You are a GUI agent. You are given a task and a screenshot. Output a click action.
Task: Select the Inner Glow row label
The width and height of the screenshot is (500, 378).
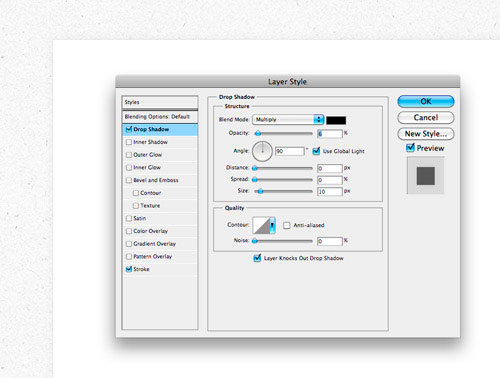click(x=147, y=167)
